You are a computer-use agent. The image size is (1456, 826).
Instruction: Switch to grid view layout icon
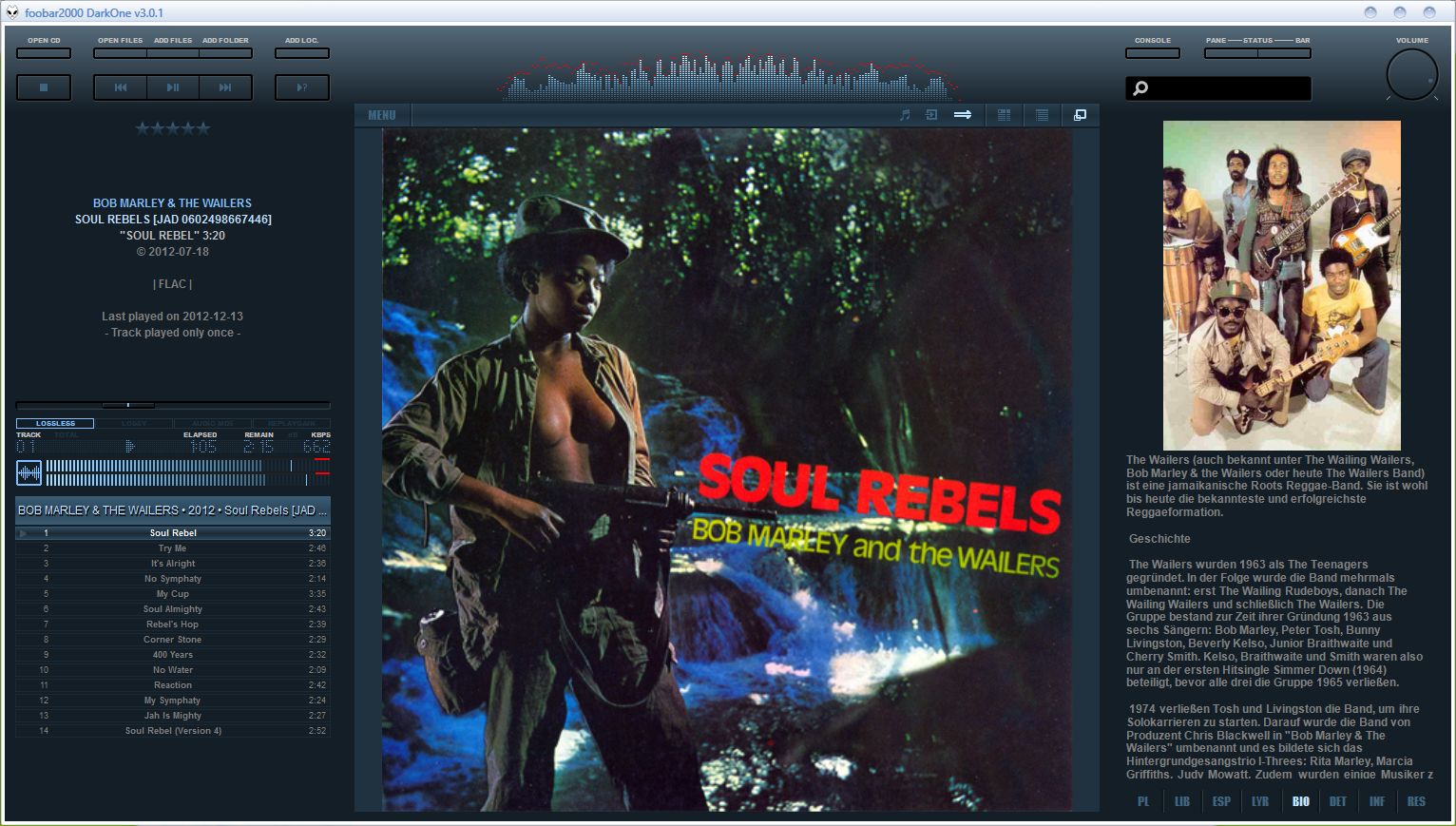click(x=1004, y=115)
